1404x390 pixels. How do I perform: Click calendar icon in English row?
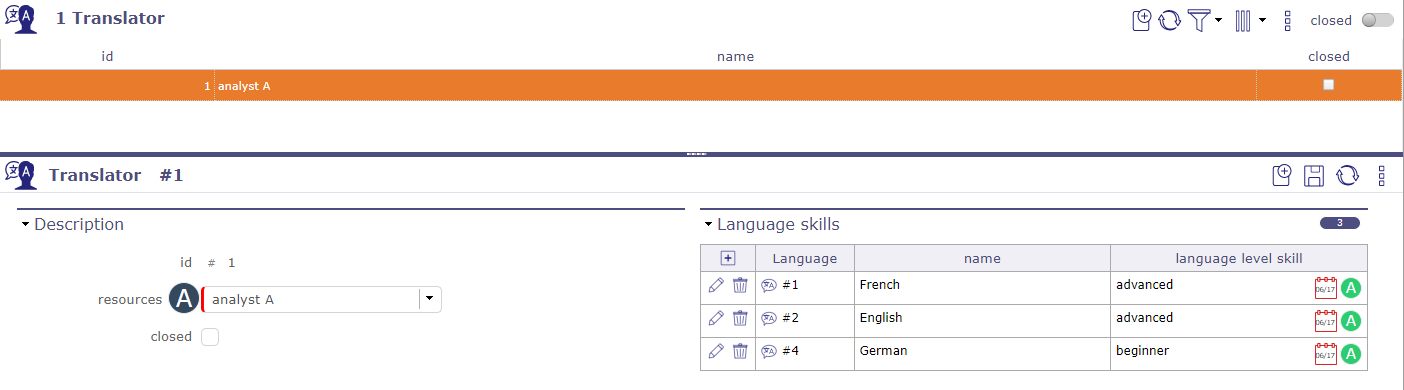[1325, 321]
